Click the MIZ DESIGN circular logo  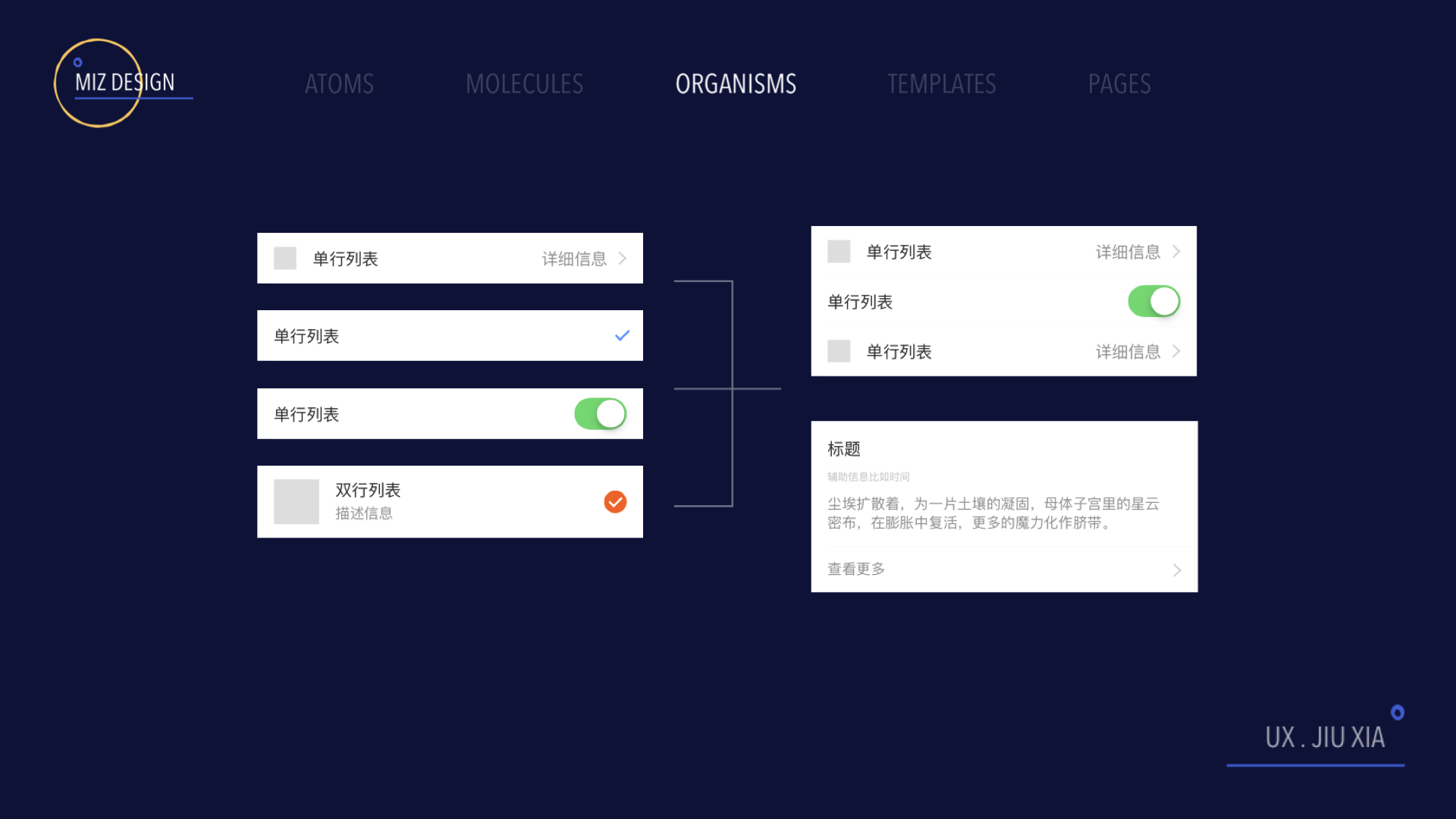pyautogui.click(x=99, y=83)
